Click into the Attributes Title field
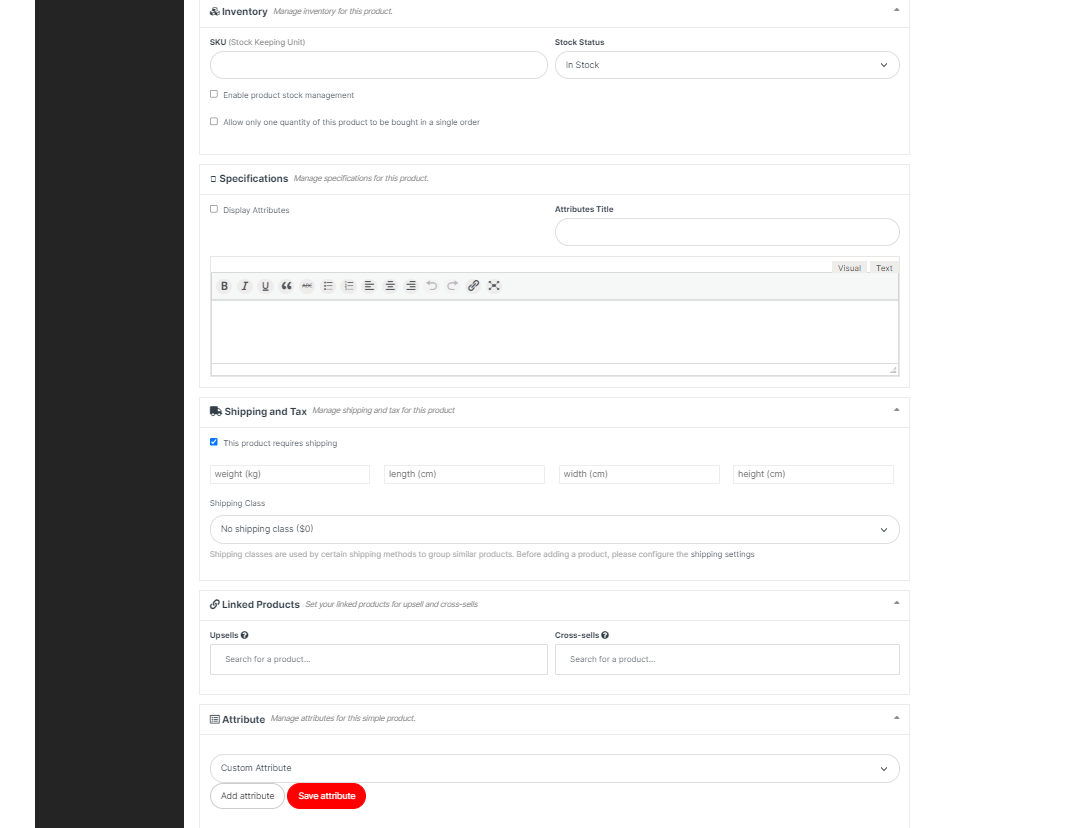Viewport: 1067px width, 828px height. [727, 232]
